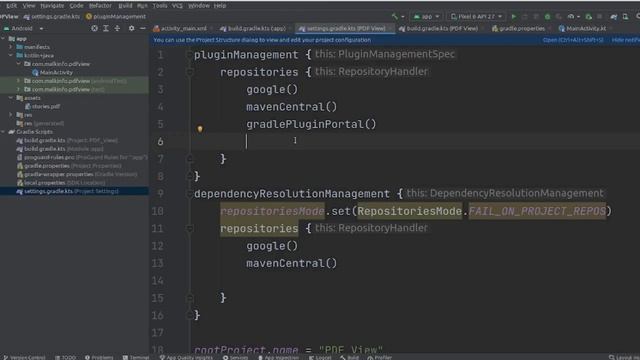Open Version Control tool window
Viewport: 640px width, 360px height.
click(24, 357)
